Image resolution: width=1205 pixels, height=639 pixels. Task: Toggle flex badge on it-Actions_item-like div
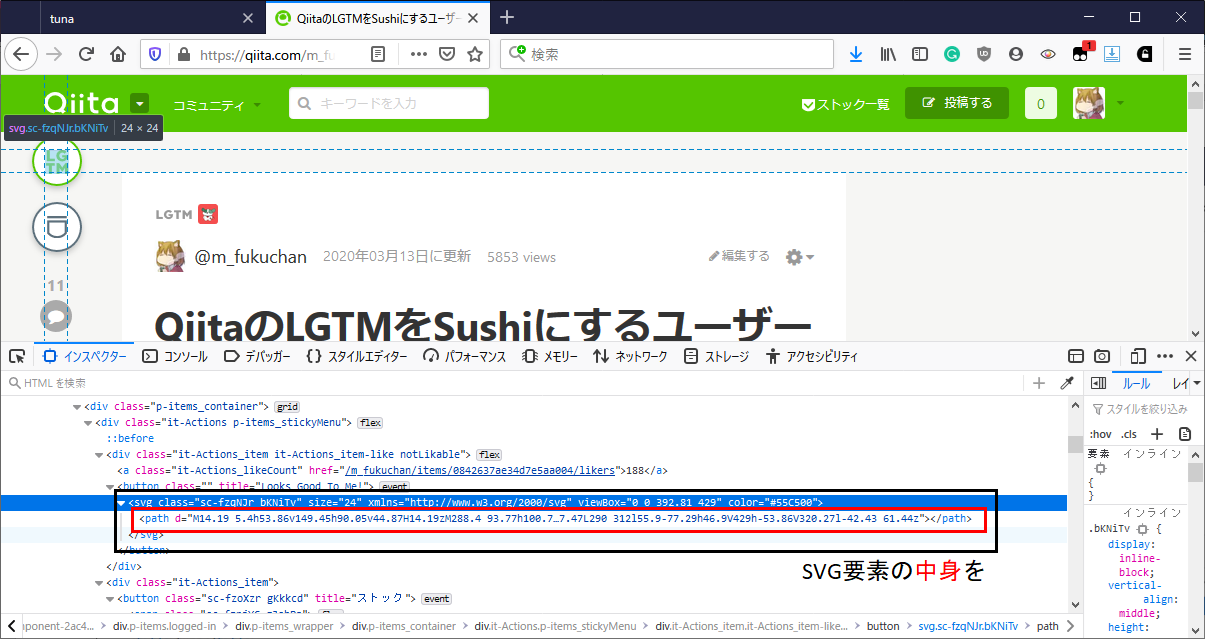tap(490, 454)
